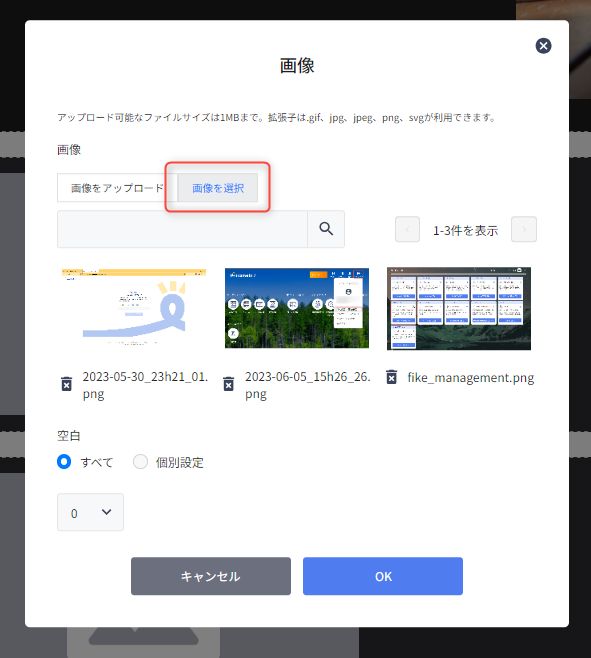This screenshot has width=591, height=658.
Task: Select the すべて radio button
Action: pos(64,462)
